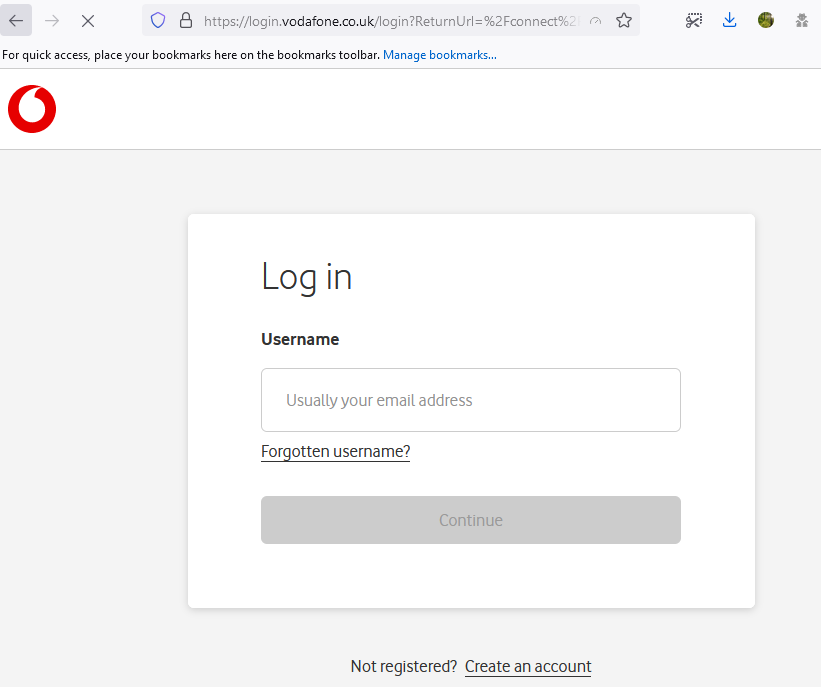Screen dimensions: 821x687
Task: Click the forward navigation arrow
Action: pyautogui.click(x=51, y=19)
